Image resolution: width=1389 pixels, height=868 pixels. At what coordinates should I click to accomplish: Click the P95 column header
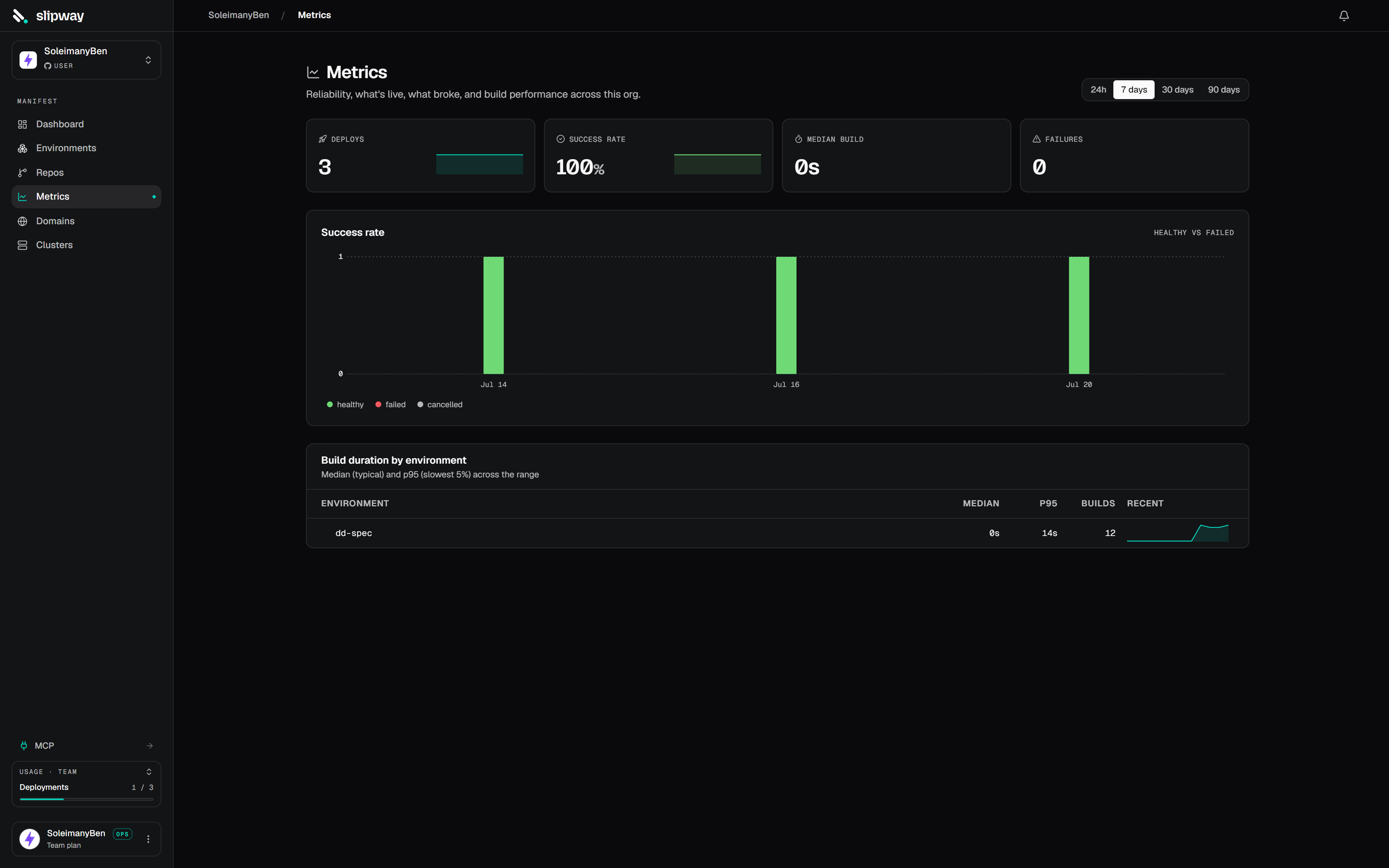pos(1048,503)
